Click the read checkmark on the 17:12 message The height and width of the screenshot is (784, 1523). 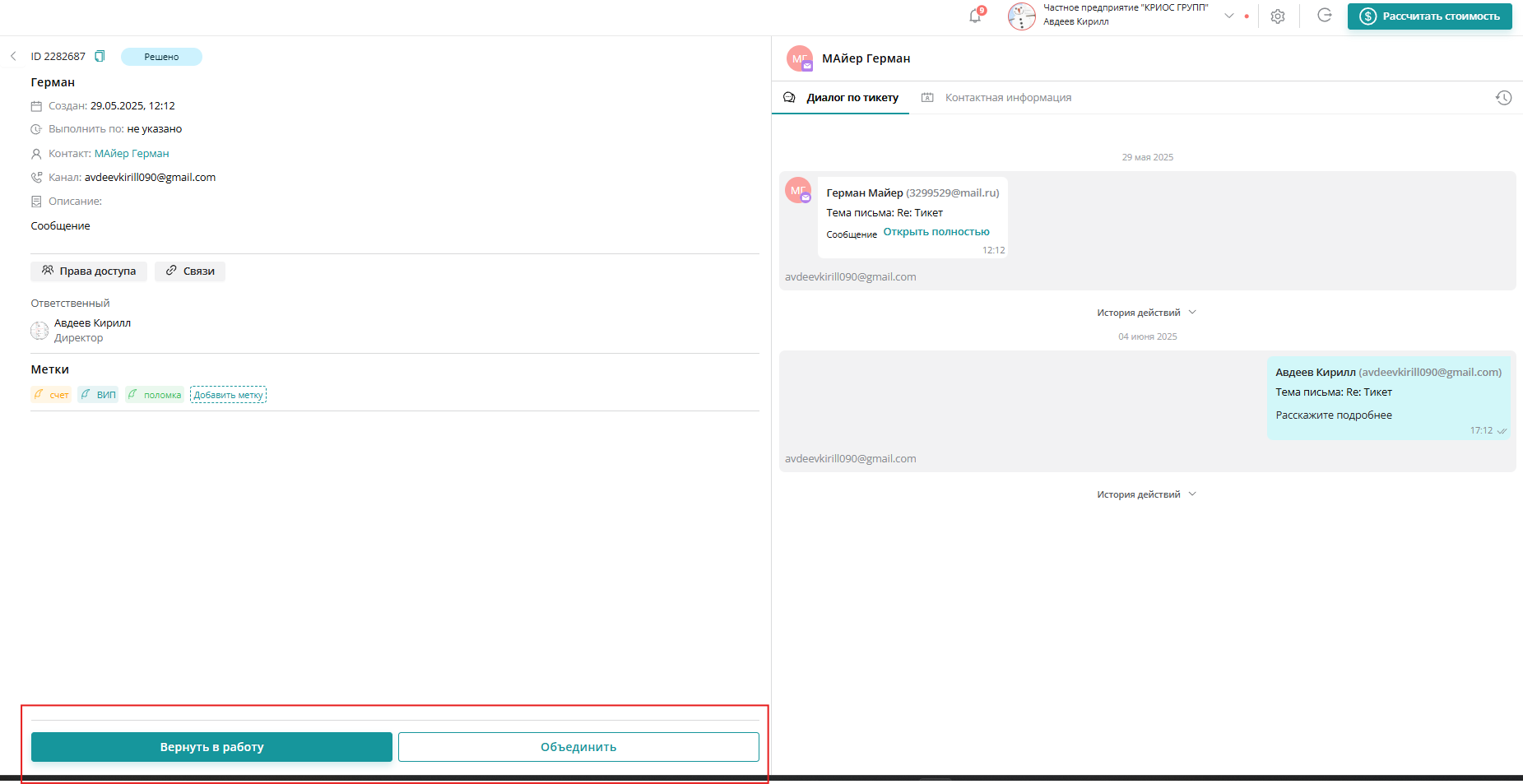1502,431
